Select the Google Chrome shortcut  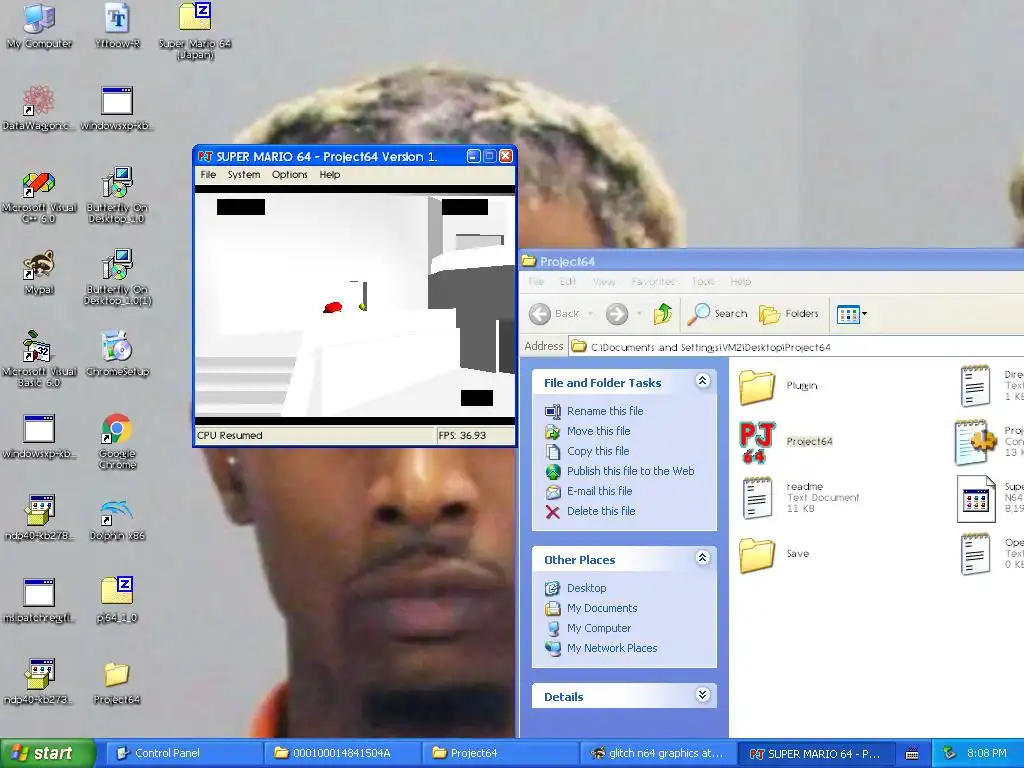[118, 441]
